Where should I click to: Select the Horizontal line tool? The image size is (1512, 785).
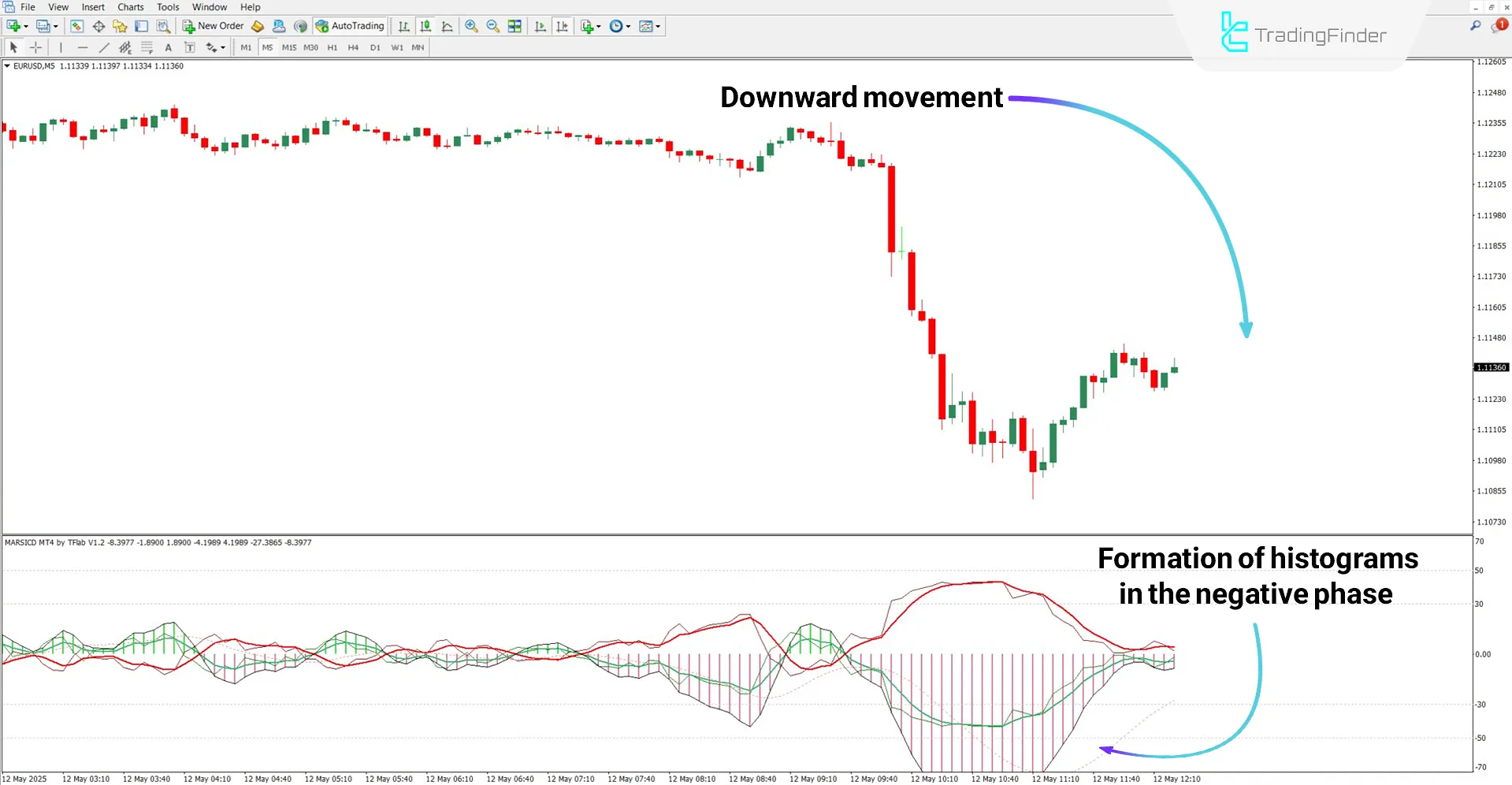[83, 47]
